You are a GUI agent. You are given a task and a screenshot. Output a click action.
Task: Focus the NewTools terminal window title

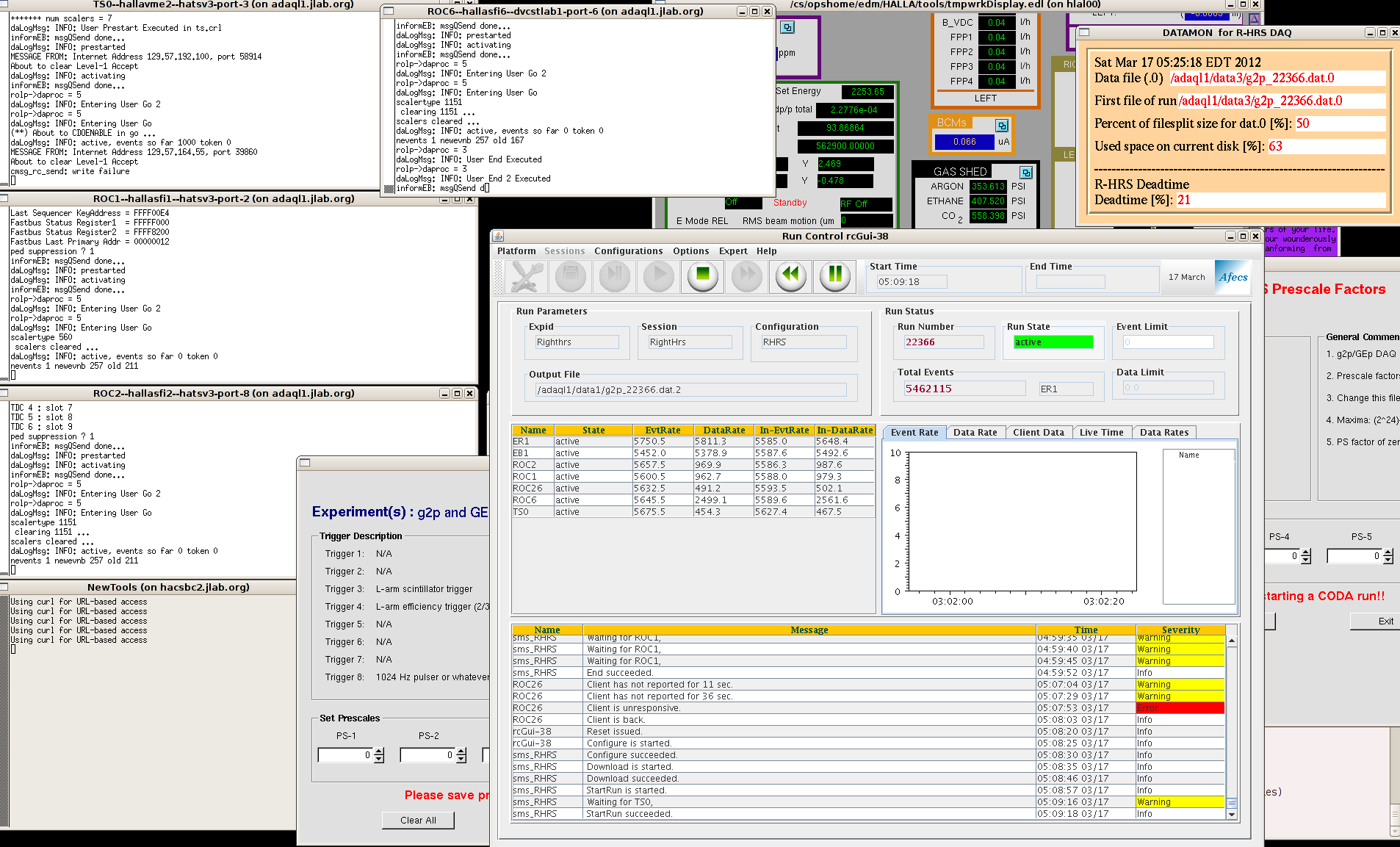pos(168,587)
